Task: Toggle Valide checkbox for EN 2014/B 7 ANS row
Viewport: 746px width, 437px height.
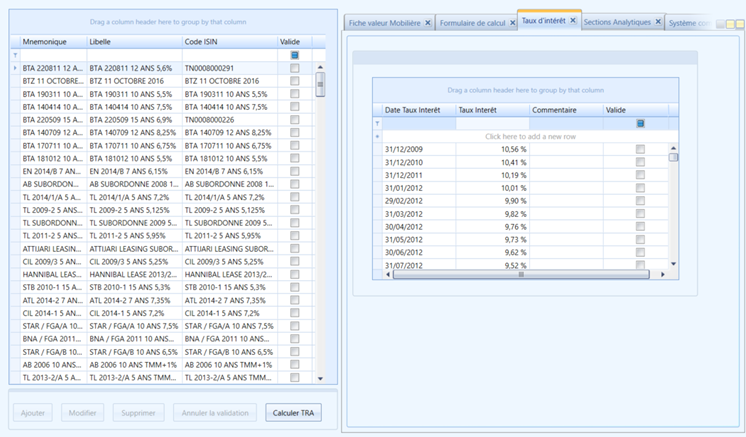Action: click(x=294, y=171)
